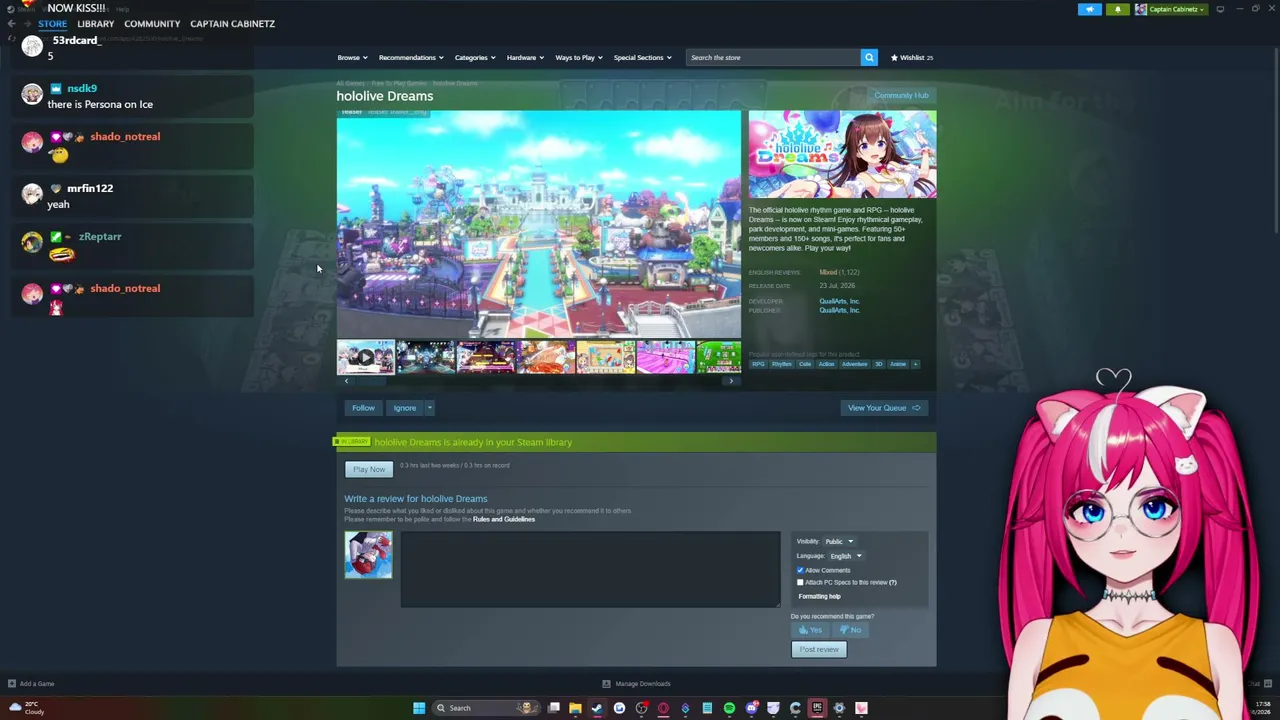Click the Add a Game plus icon
Viewport: 1280px width, 720px height.
pos(12,684)
